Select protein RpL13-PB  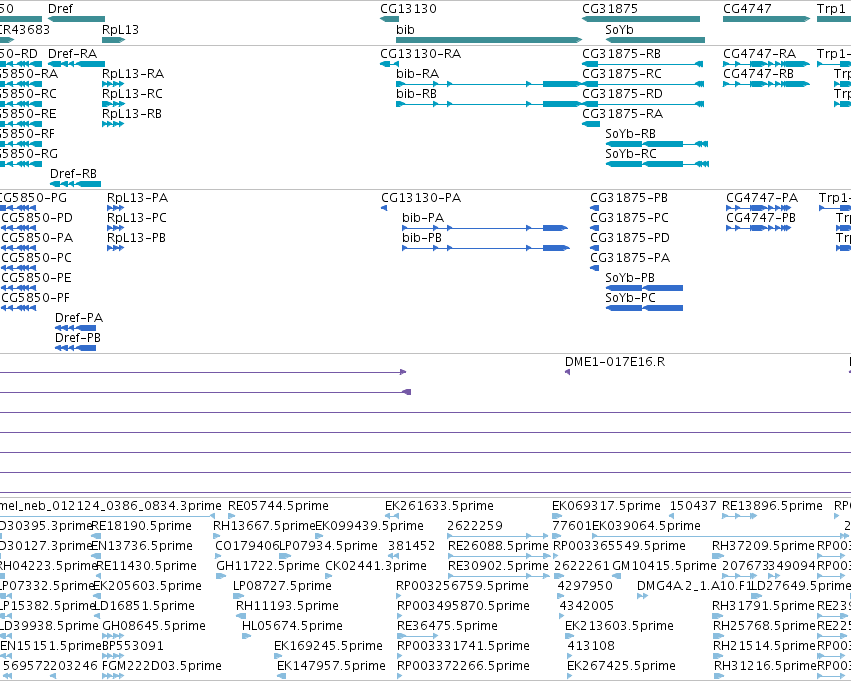[x=116, y=248]
